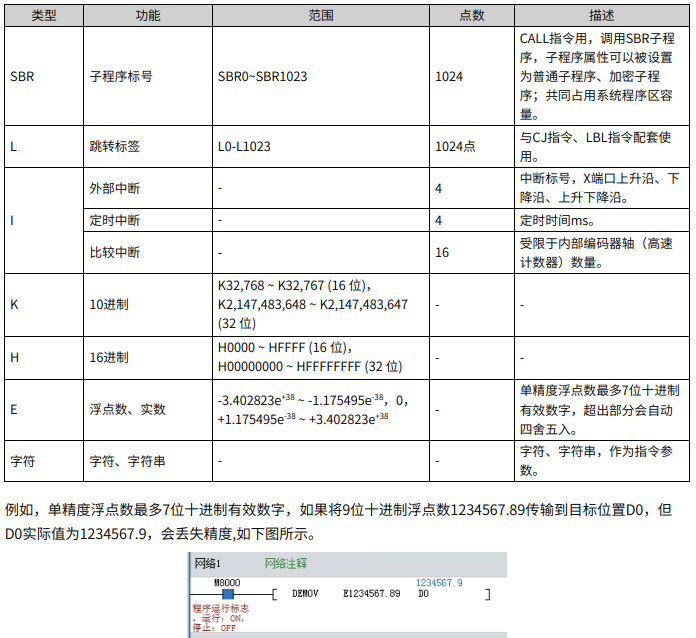Click the 作为指令参数 description cell
This screenshot has width=696, height=638.
coord(602,461)
